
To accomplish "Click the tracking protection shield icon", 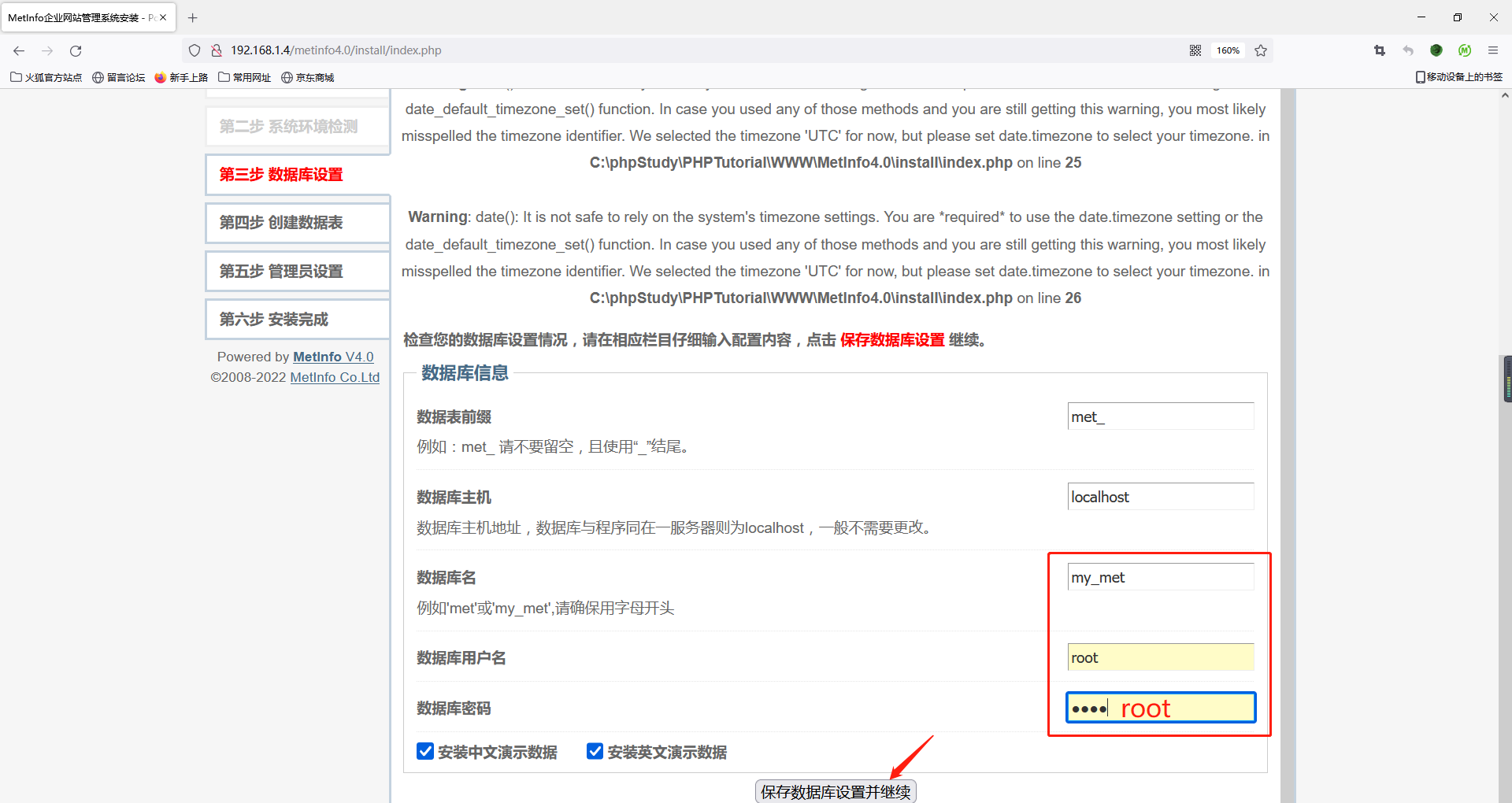I will point(195,50).
